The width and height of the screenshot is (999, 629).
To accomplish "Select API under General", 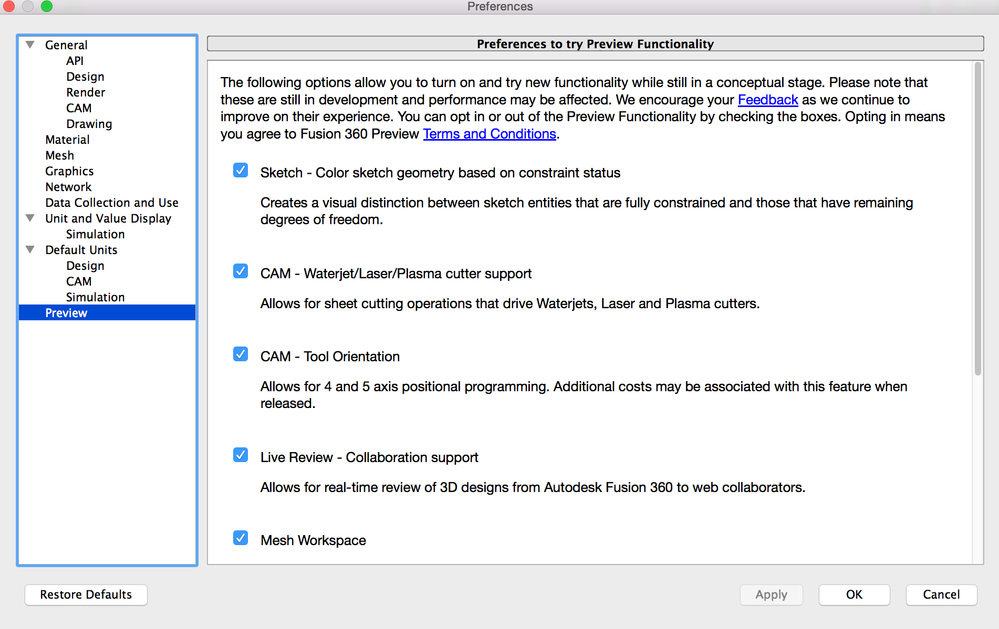I will point(75,61).
